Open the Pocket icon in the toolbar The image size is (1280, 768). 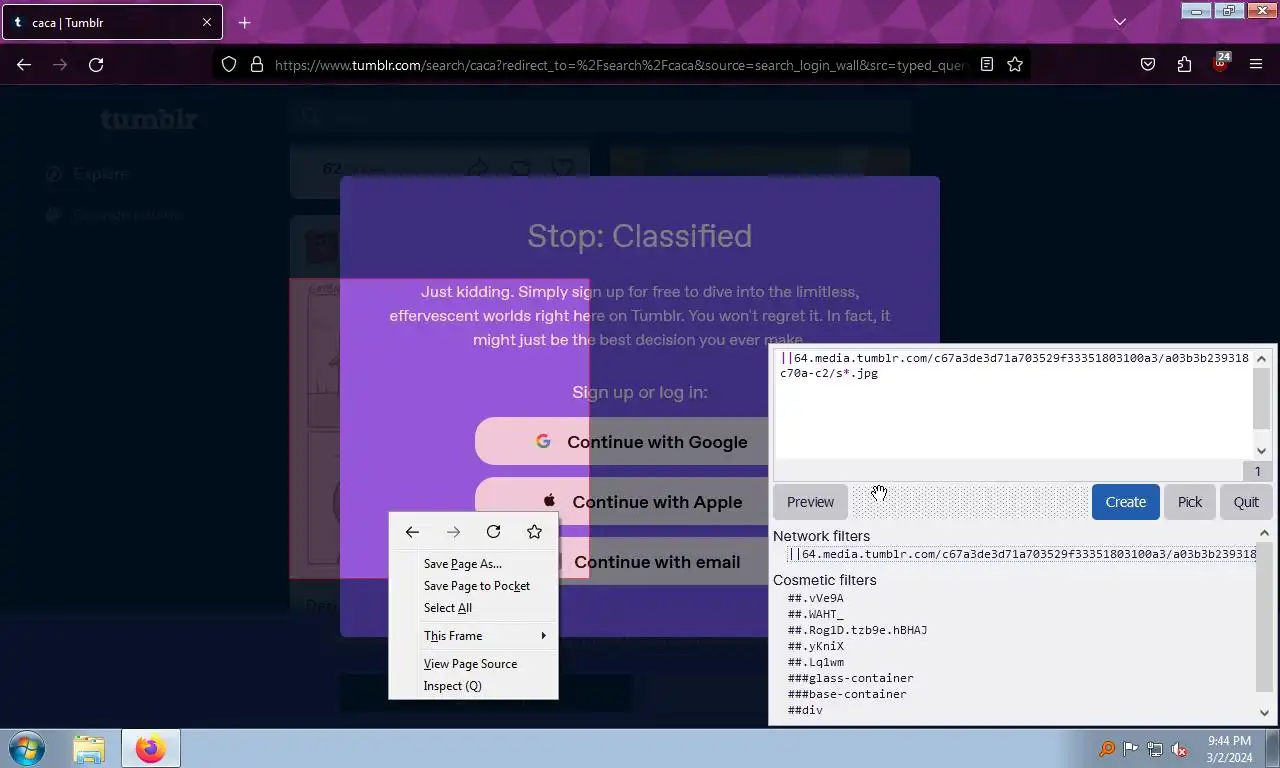click(x=1148, y=64)
